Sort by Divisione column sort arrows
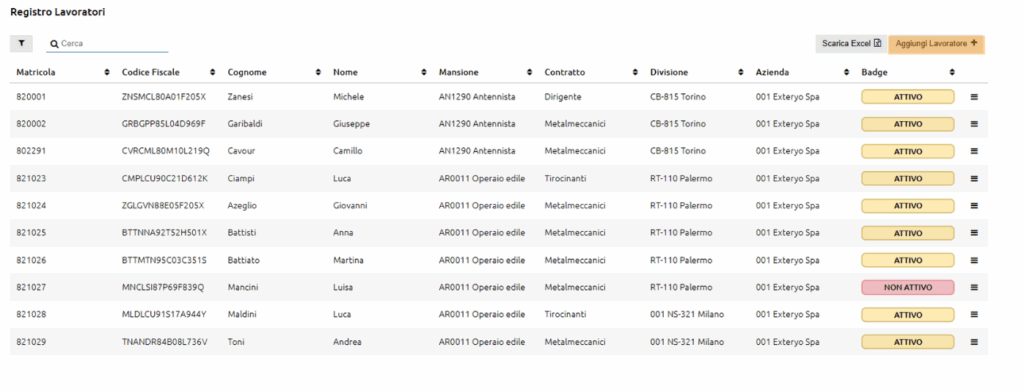This screenshot has width=1024, height=391. 741,72
